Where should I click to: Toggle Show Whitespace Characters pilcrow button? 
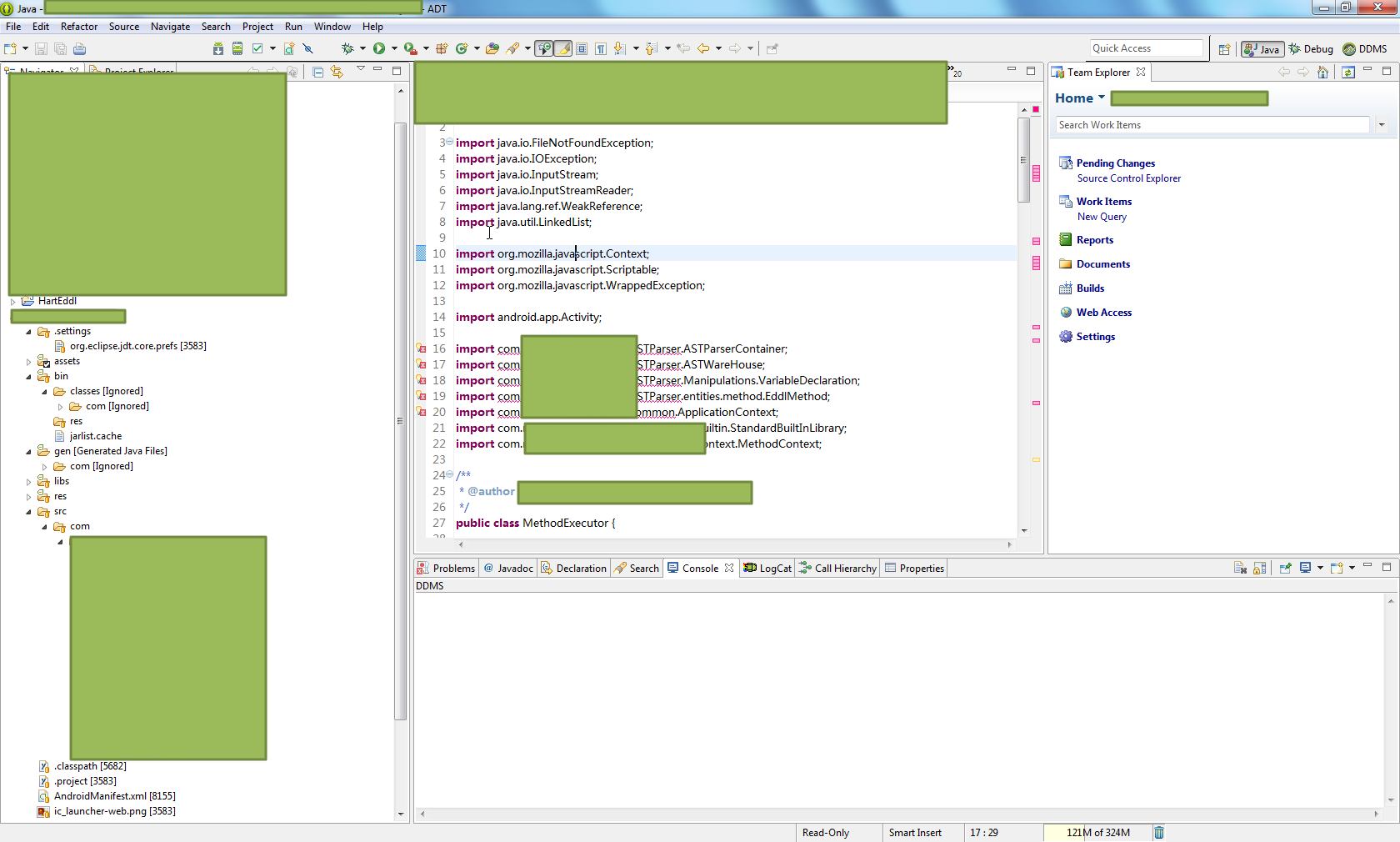pyautogui.click(x=600, y=48)
